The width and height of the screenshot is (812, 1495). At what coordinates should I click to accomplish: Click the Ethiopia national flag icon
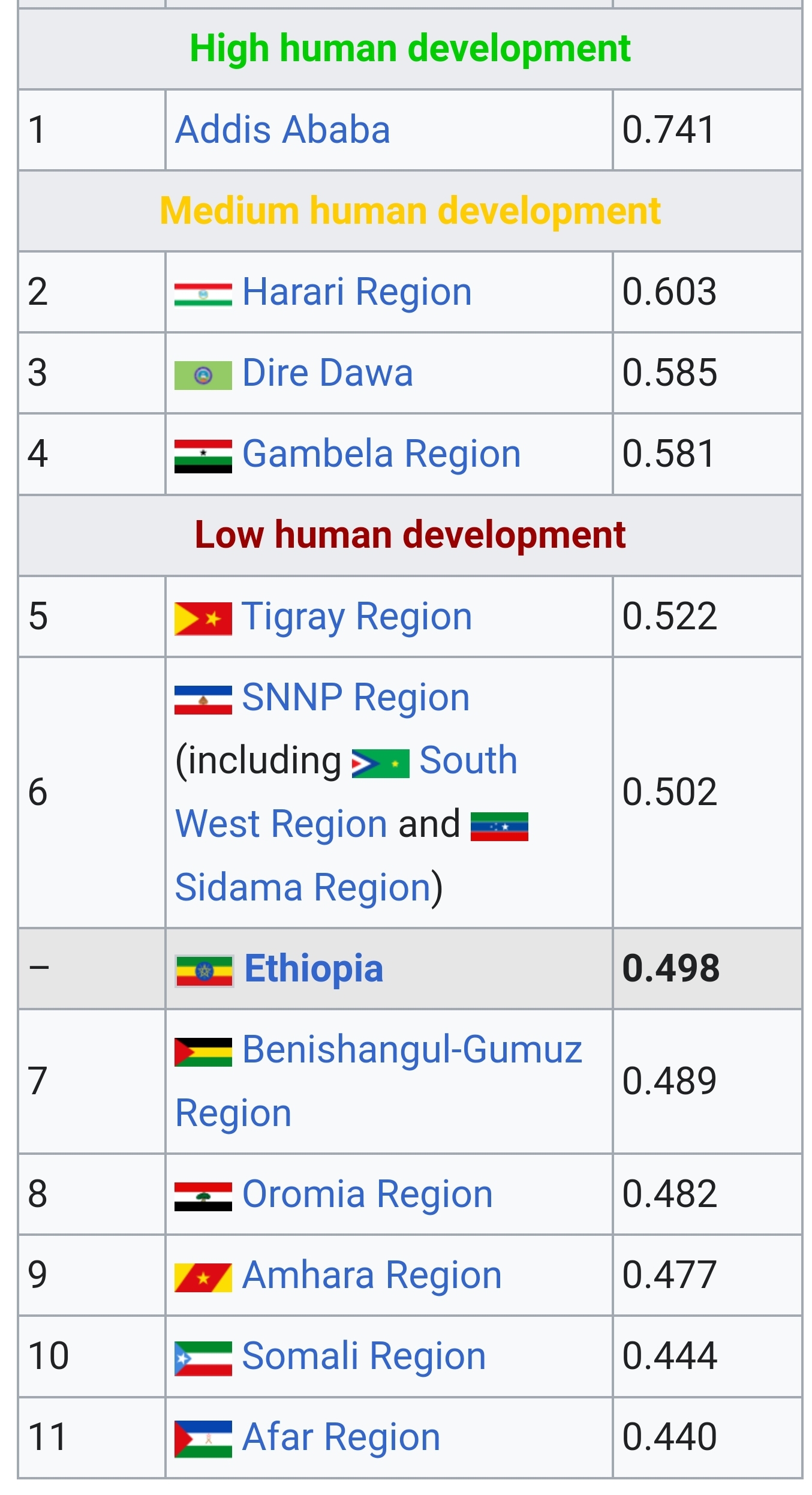coord(204,971)
